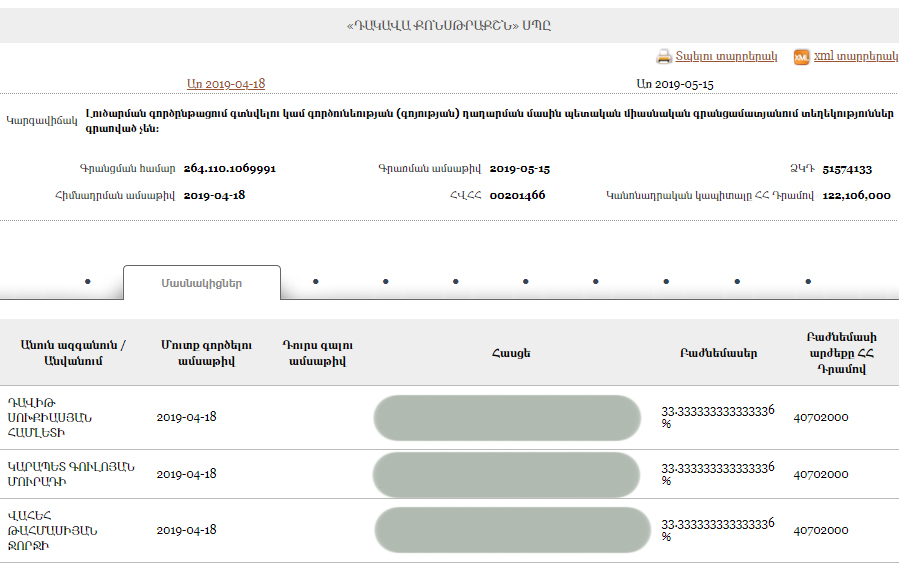
Task: Click the «ԴԱԿԱՎԱ ՔՈՆՍԹՐԱՔՇՆ» ՍՊԸ title
Action: tap(448, 25)
